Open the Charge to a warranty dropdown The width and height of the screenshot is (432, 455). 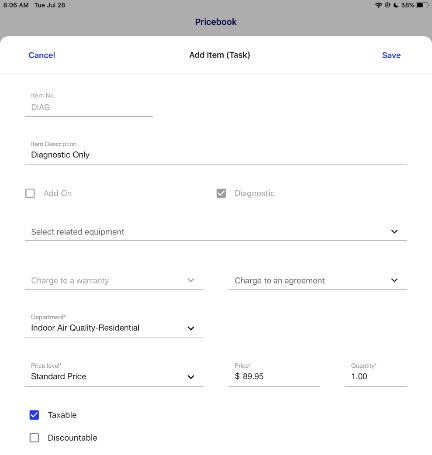tap(114, 281)
